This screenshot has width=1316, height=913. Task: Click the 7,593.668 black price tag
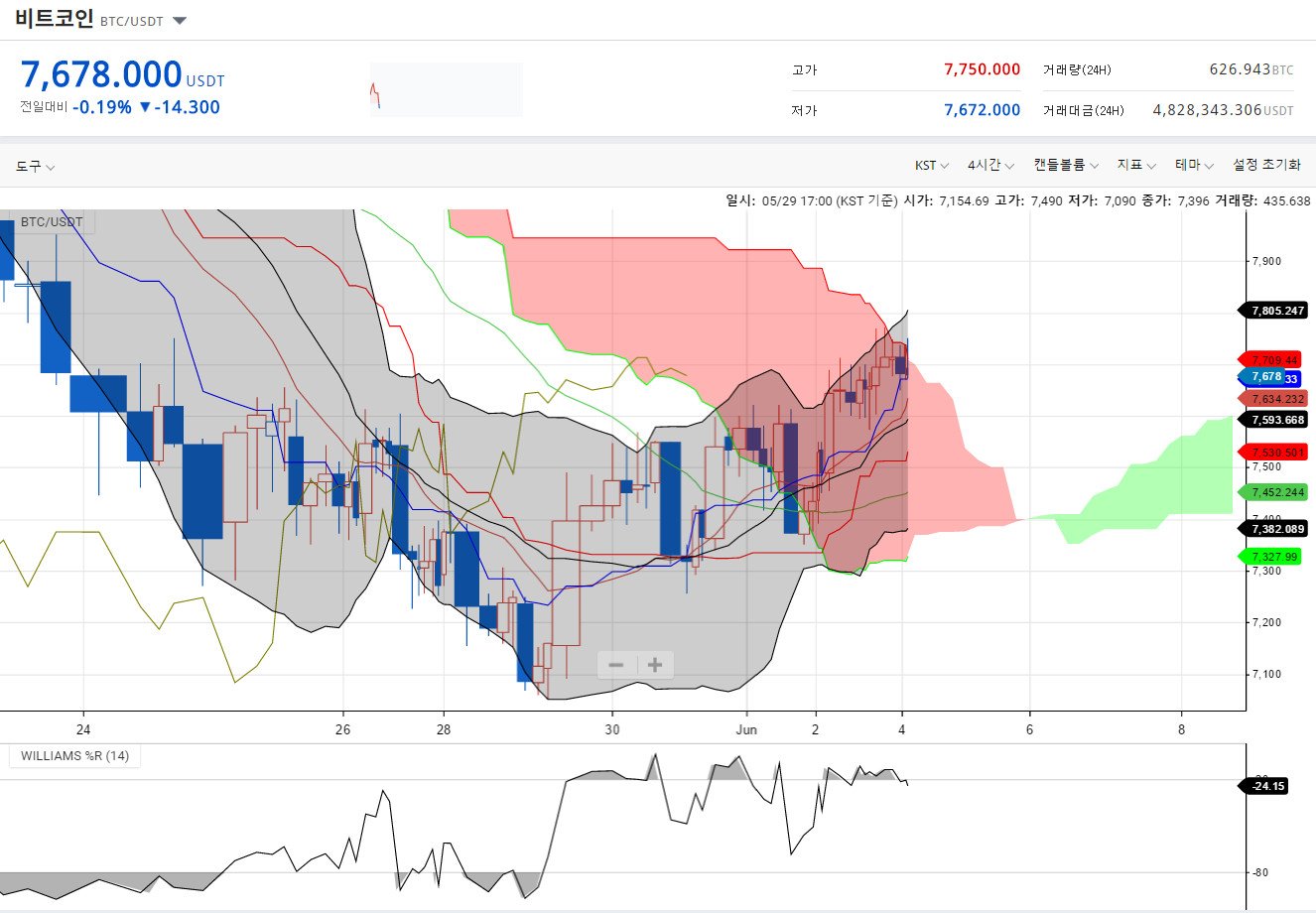(1274, 420)
